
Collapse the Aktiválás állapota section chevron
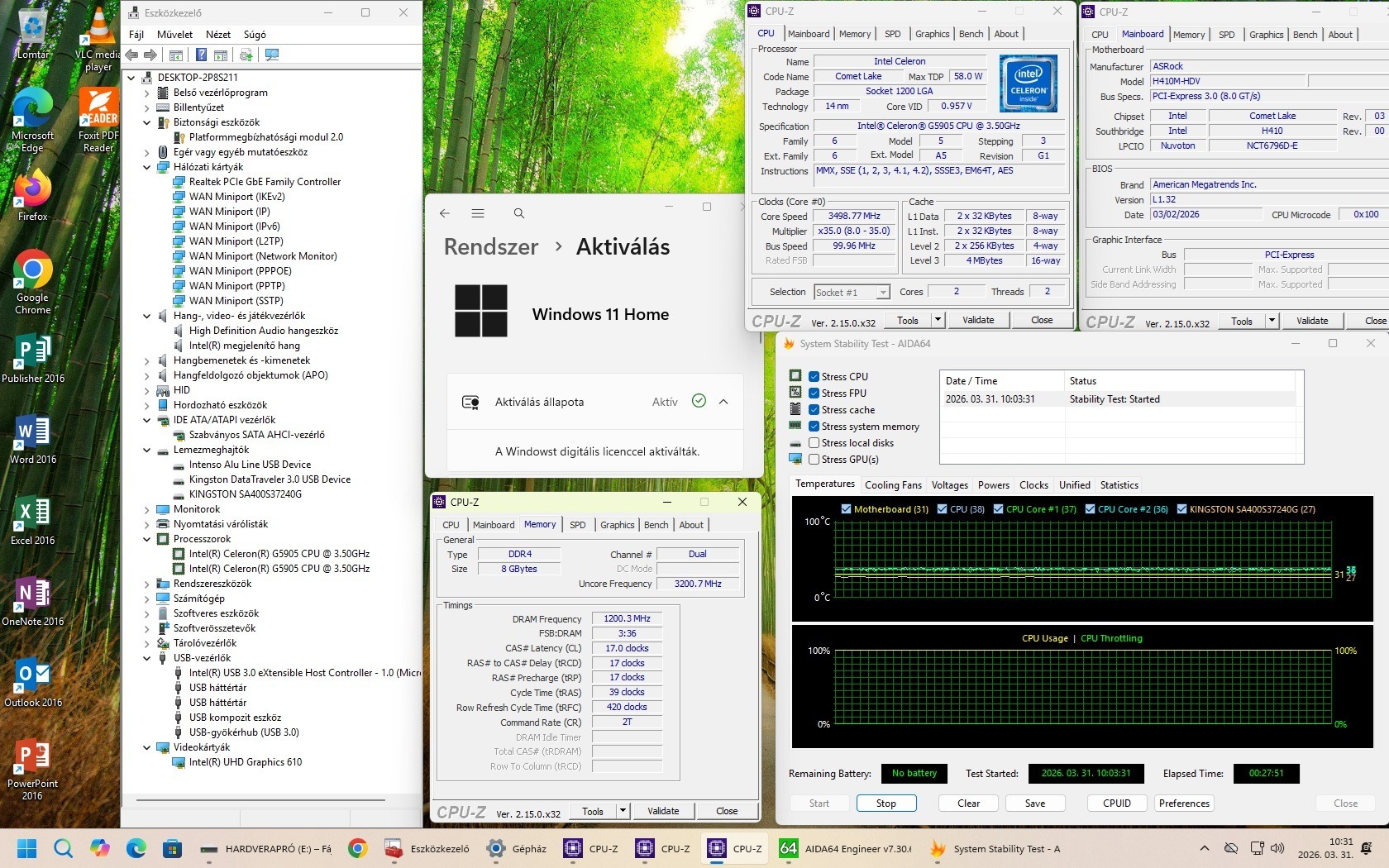[723, 402]
